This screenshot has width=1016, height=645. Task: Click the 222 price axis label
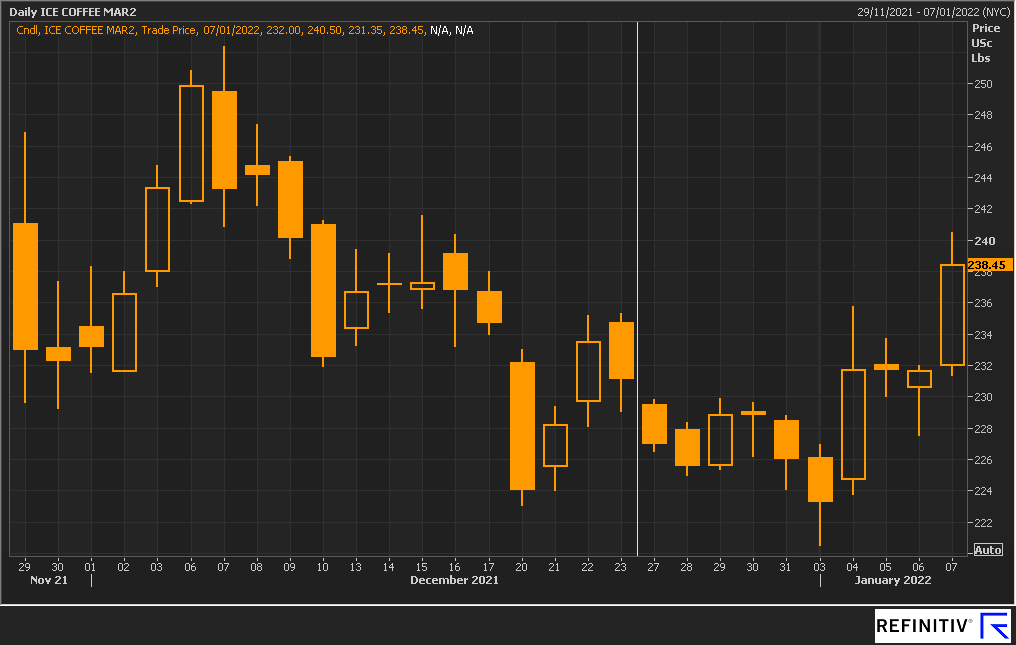click(x=983, y=522)
